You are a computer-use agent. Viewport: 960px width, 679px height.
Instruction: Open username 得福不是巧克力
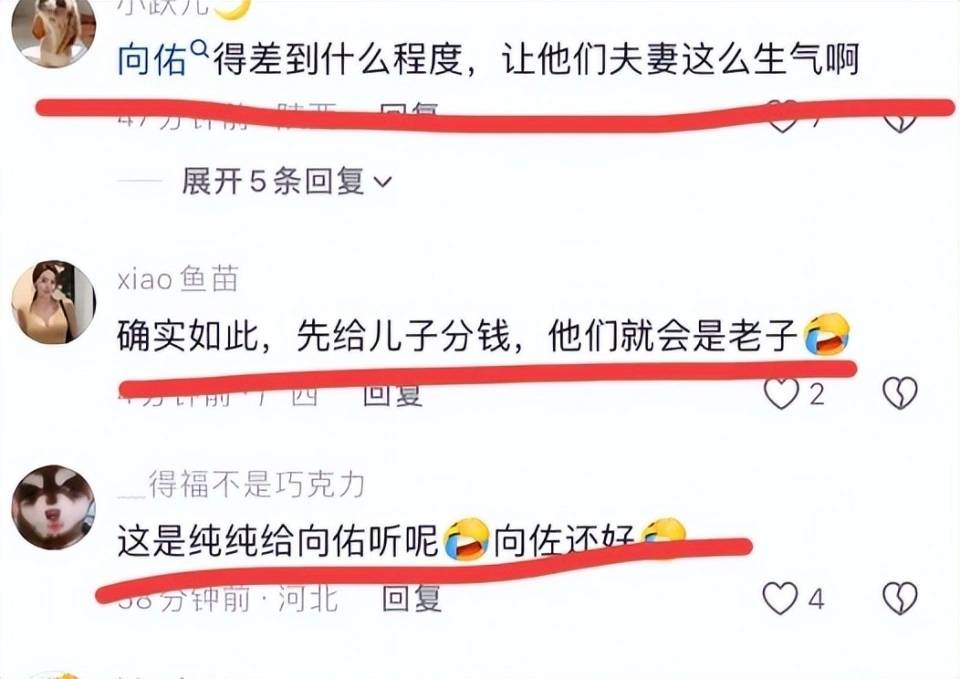click(x=241, y=484)
